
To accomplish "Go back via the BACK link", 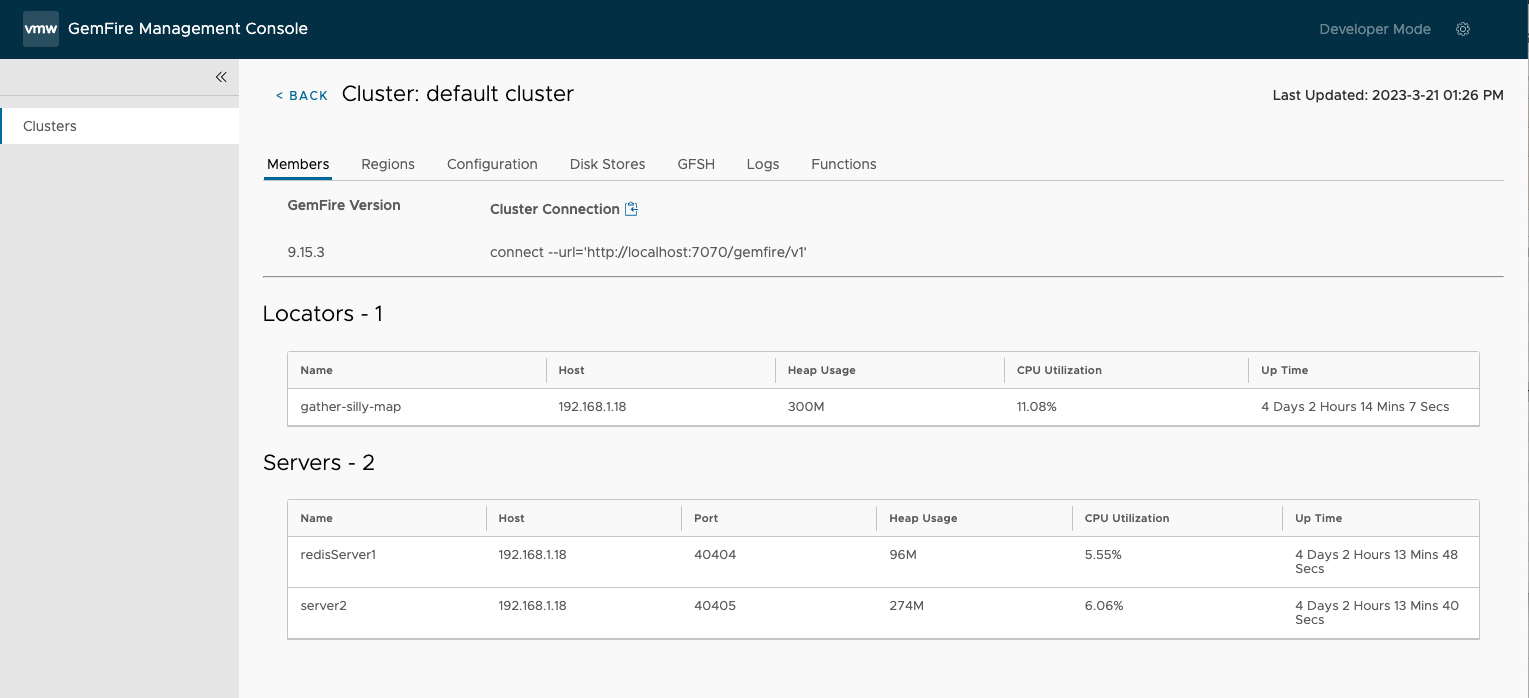I will pyautogui.click(x=302, y=95).
